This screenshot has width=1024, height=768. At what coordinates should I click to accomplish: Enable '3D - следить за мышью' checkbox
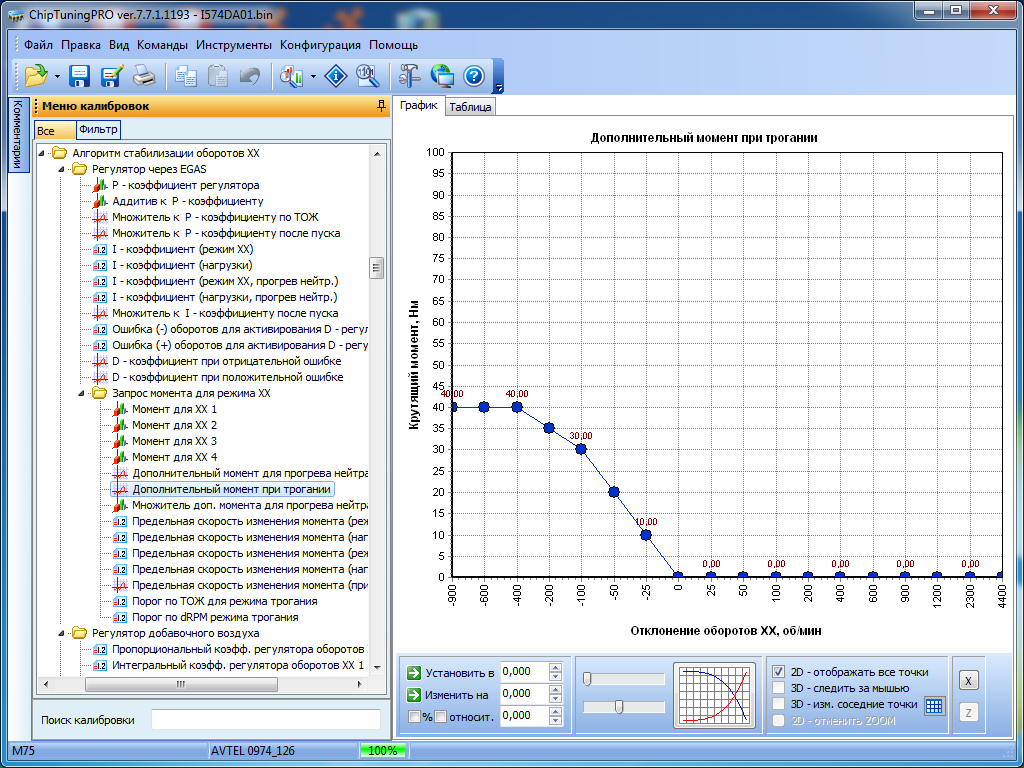click(x=779, y=688)
